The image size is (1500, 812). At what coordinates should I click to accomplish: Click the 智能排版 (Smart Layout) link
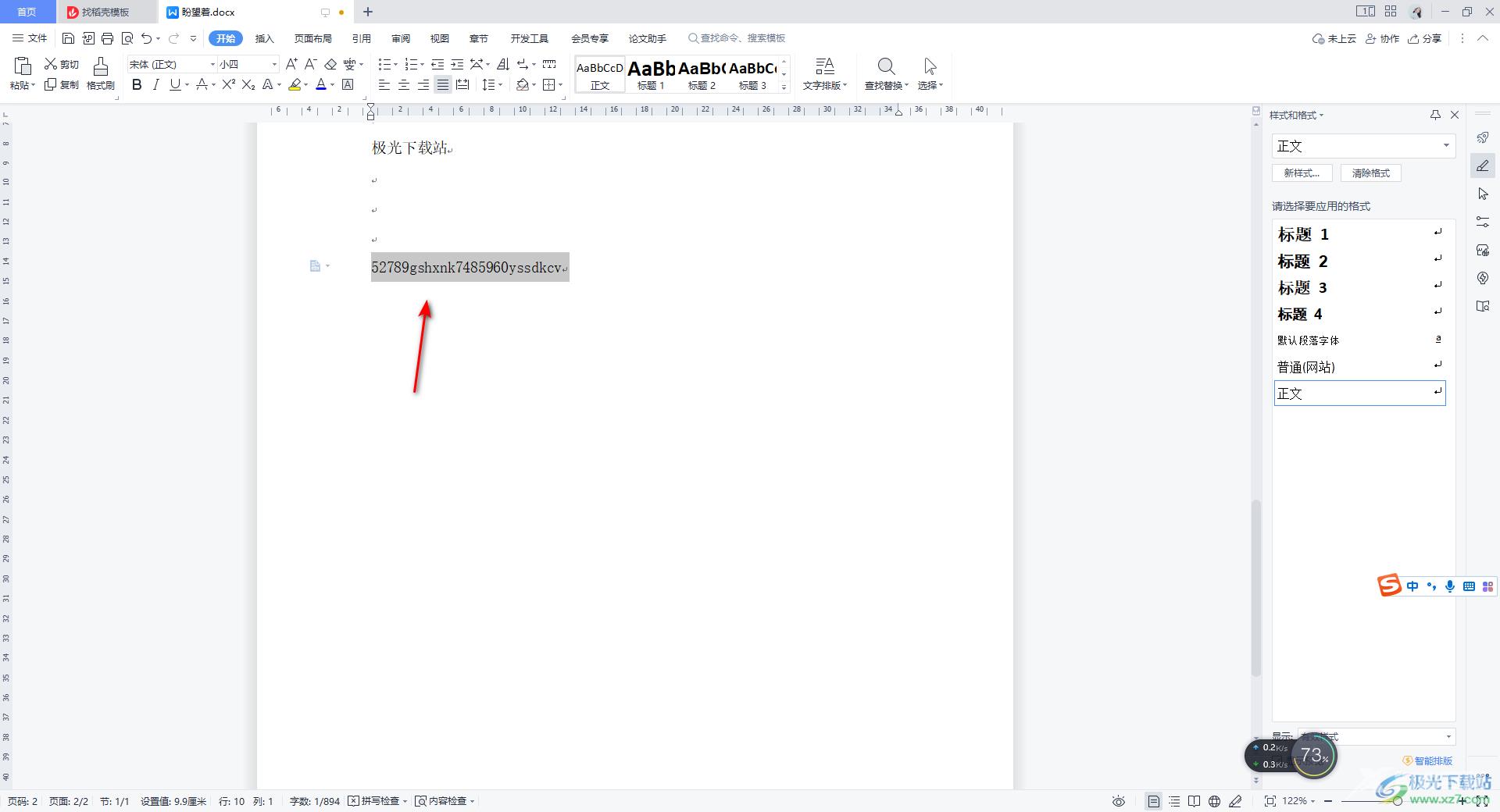[1428, 760]
